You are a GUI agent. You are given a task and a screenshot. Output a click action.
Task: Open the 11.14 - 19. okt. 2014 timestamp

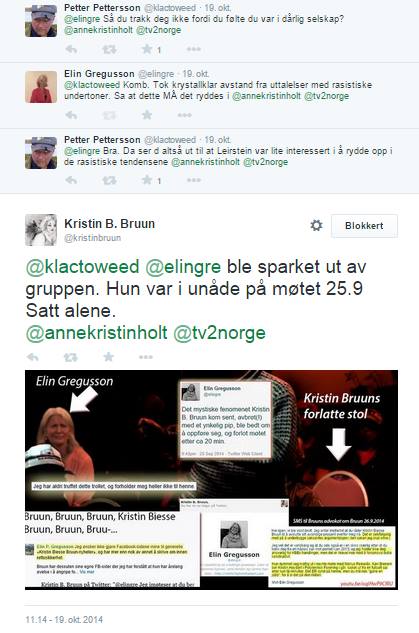pyautogui.click(x=64, y=619)
